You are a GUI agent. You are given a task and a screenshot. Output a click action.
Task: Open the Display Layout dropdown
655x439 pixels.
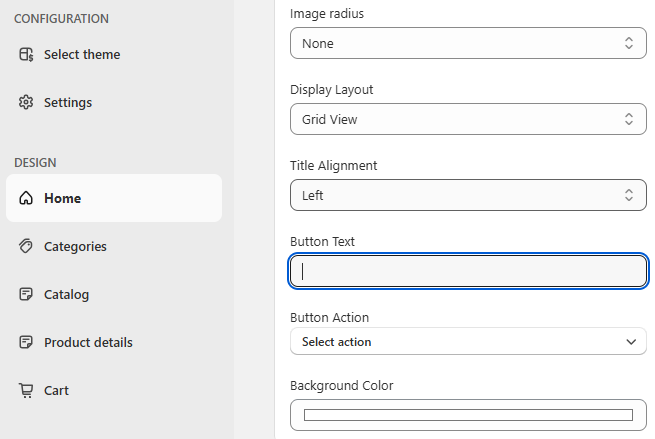(468, 119)
